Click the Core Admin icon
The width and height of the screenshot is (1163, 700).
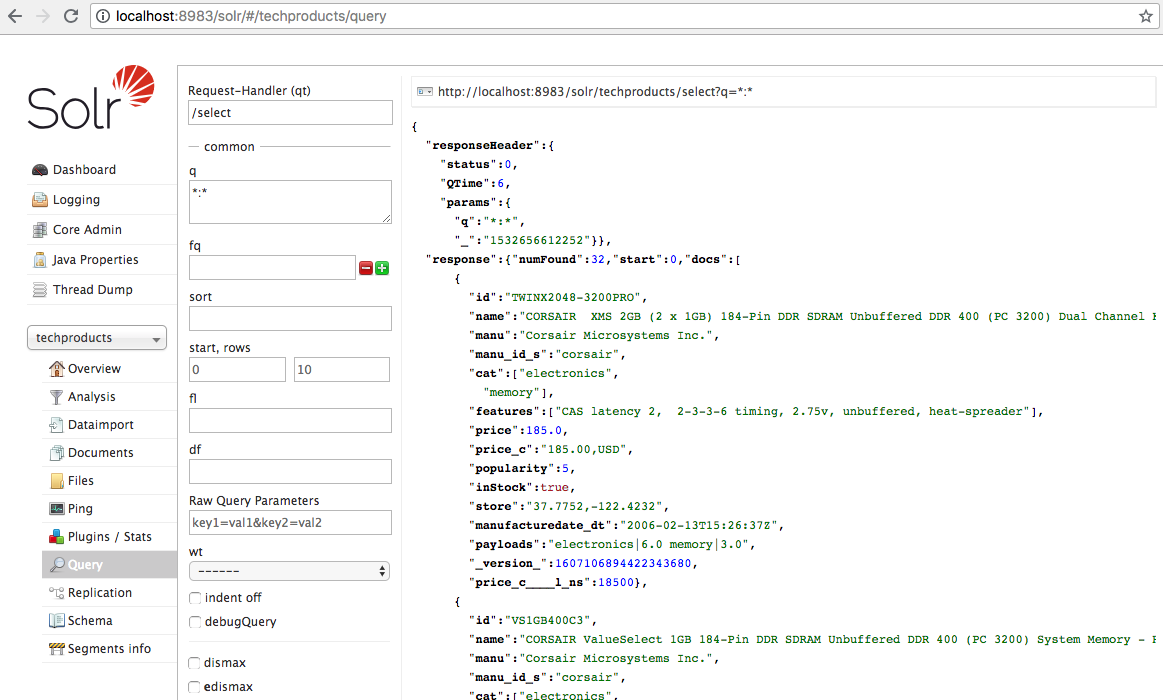coord(40,230)
